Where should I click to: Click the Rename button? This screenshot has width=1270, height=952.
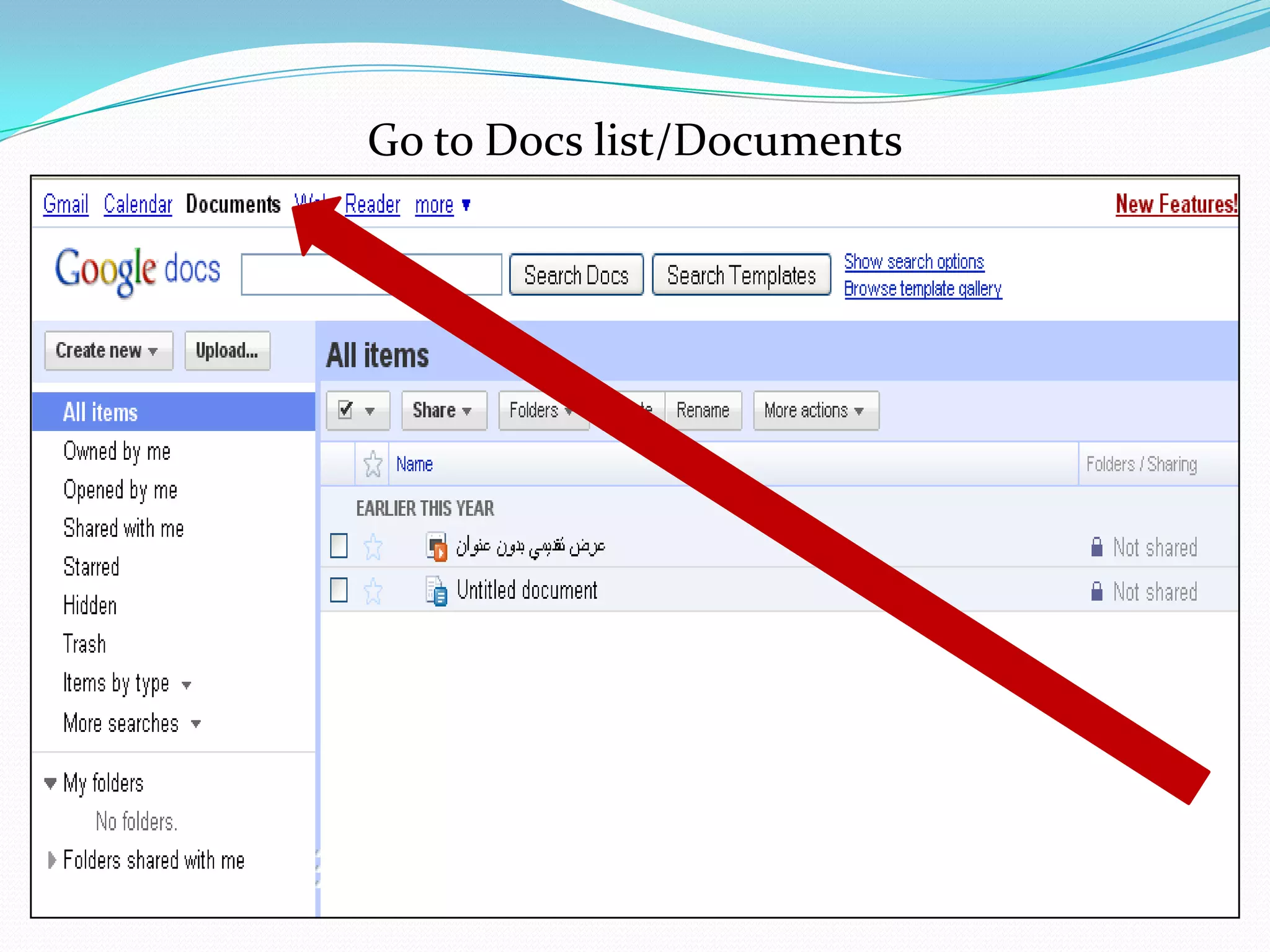tap(703, 410)
